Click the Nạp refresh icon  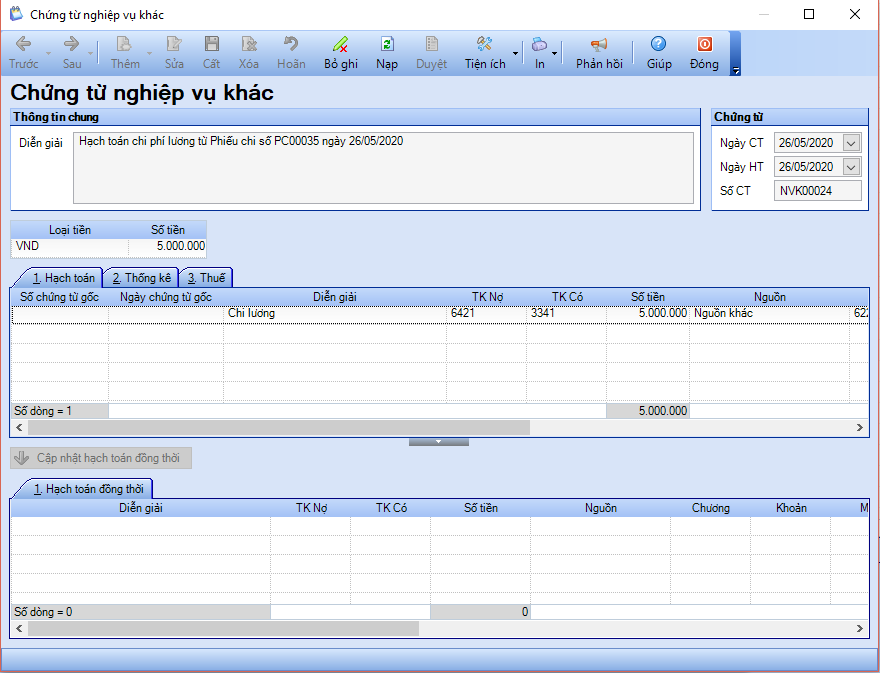point(386,45)
